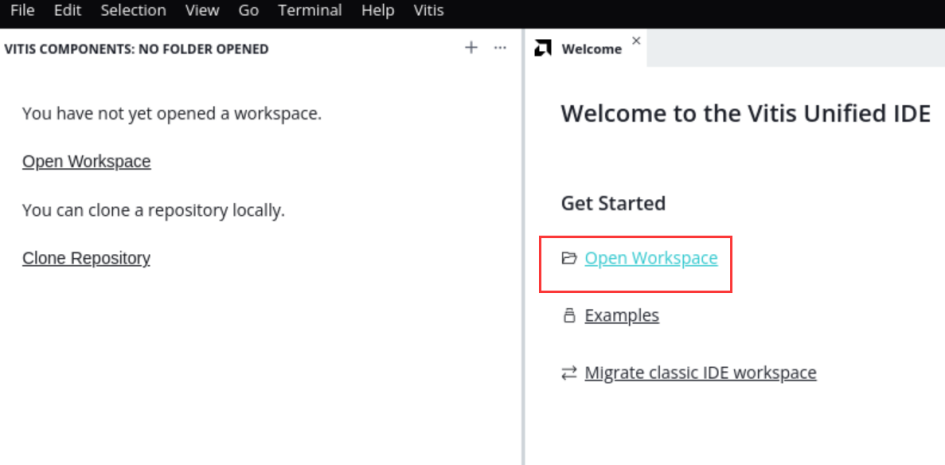
Task: Click the folder icon beside Open Workspace
Action: [x=569, y=258]
